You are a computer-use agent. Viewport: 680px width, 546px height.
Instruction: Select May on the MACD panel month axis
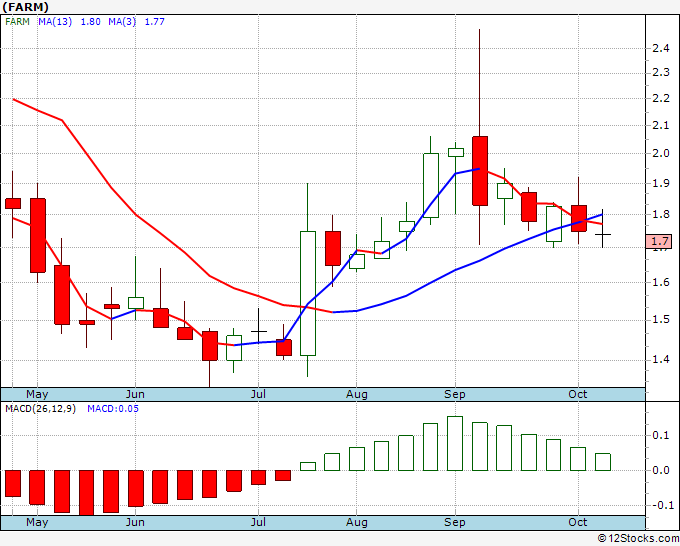[x=37, y=522]
